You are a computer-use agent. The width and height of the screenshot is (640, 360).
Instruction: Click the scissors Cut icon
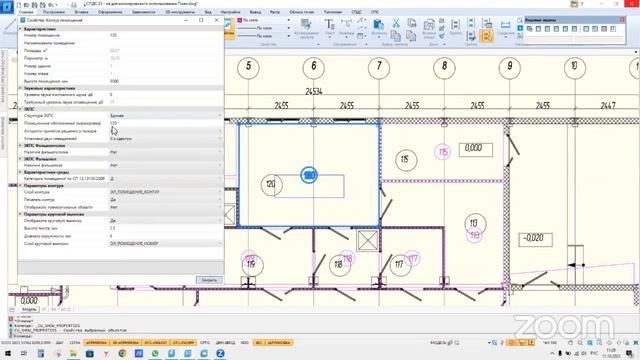(x=396, y=23)
